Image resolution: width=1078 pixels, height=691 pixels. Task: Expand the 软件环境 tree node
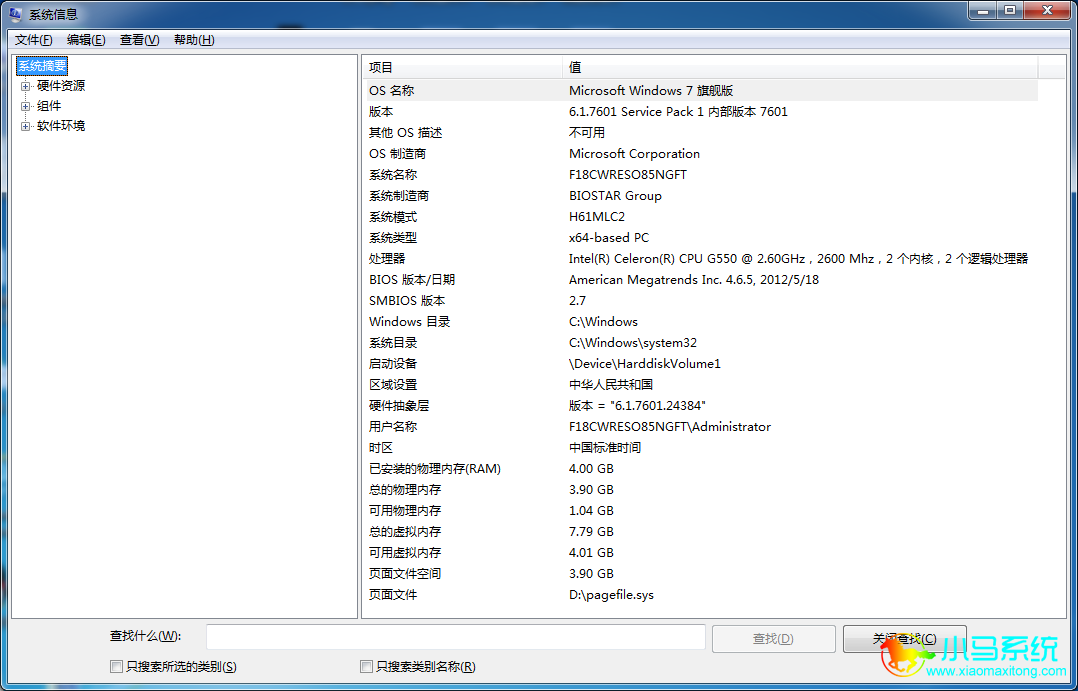pyautogui.click(x=26, y=127)
